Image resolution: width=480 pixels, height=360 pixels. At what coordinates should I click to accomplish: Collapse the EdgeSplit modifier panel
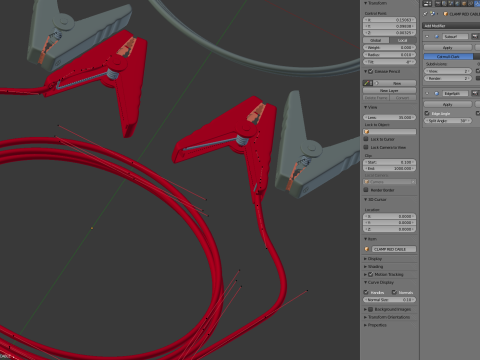click(x=427, y=93)
